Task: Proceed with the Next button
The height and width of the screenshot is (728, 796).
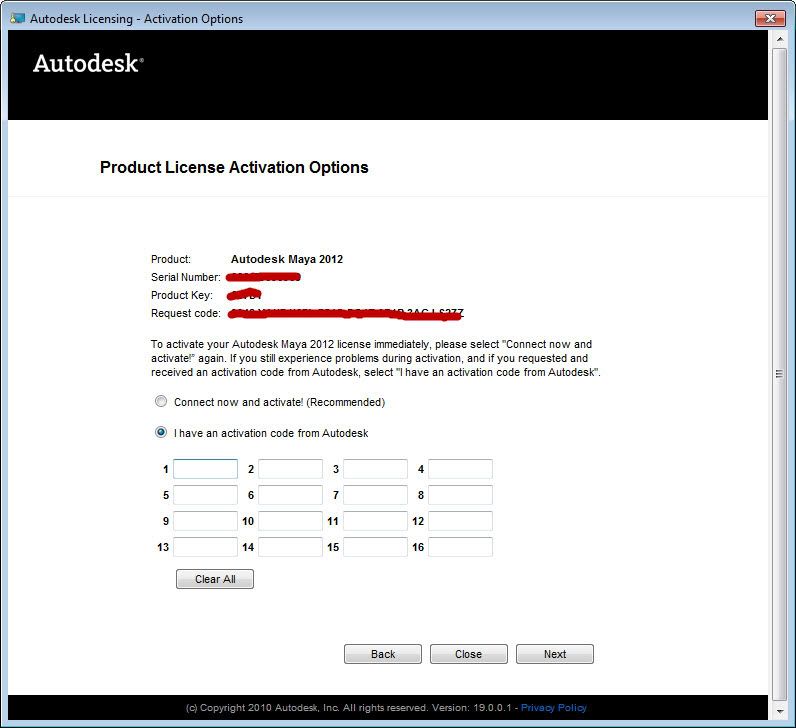Action: (x=555, y=654)
